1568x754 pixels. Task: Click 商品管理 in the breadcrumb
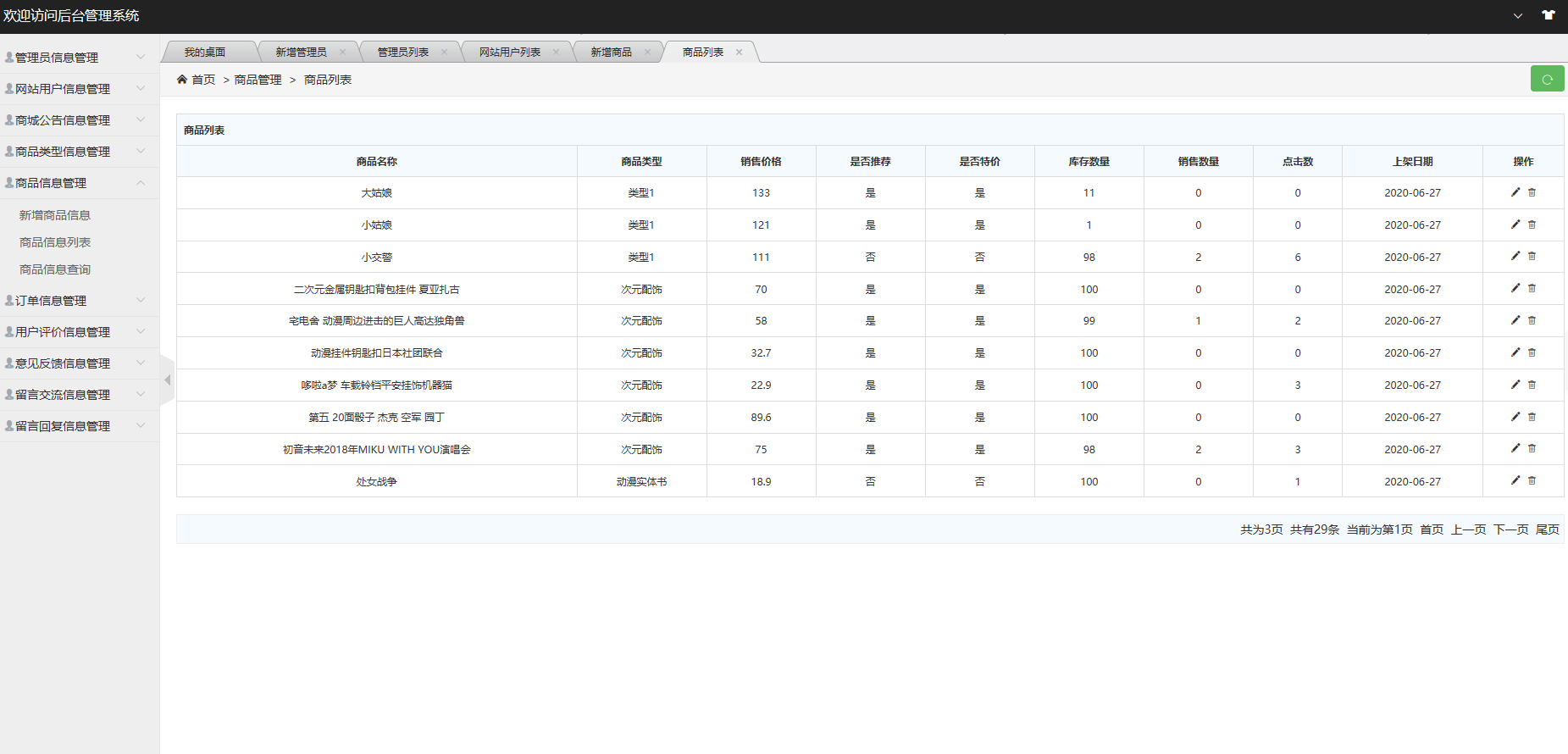click(x=258, y=80)
